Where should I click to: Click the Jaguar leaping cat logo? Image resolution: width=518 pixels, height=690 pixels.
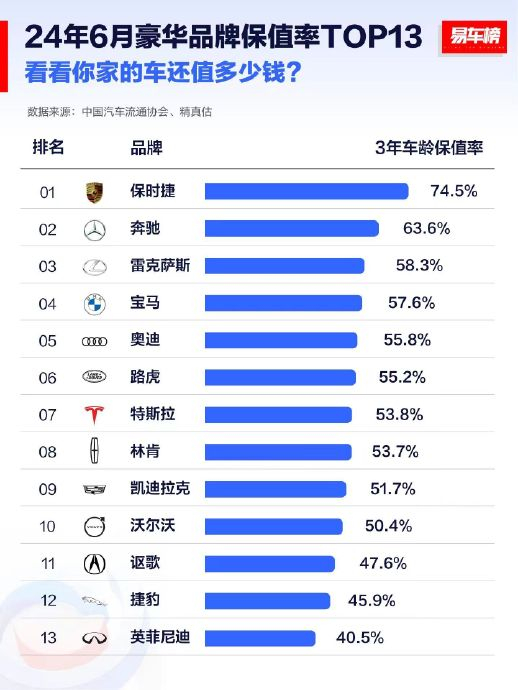(94, 601)
